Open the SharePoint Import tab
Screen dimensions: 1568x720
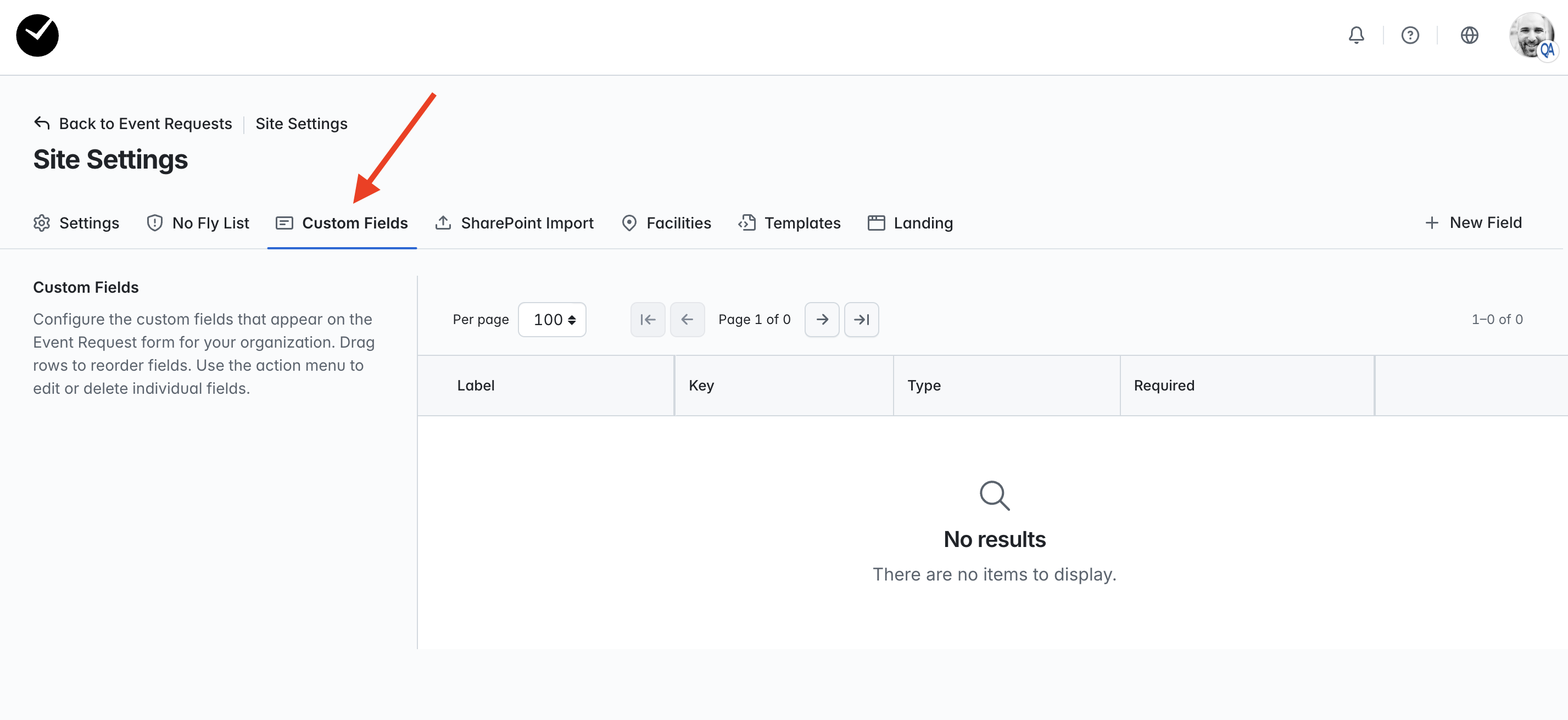pyautogui.click(x=515, y=224)
